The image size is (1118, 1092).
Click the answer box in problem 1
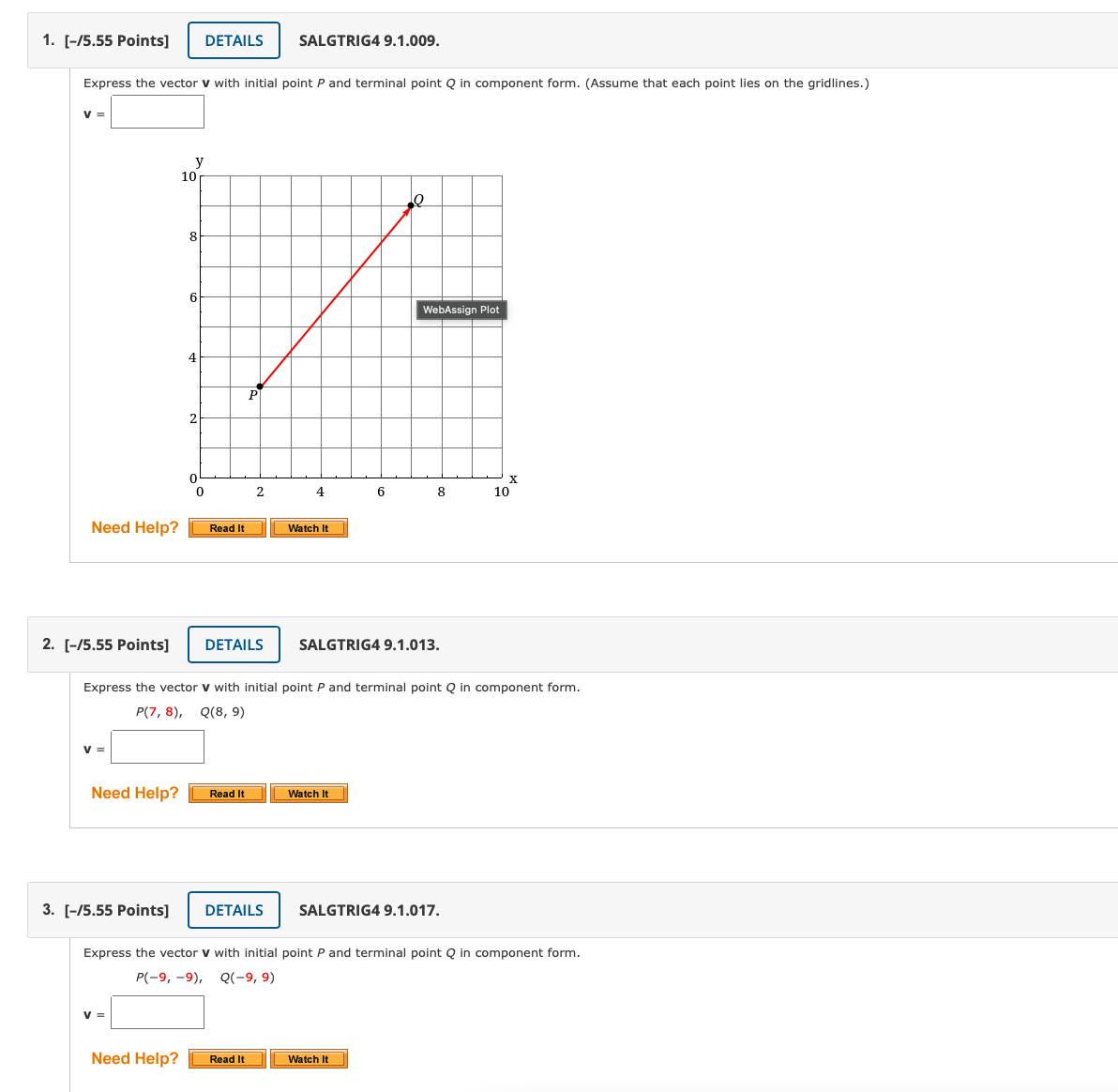157,111
